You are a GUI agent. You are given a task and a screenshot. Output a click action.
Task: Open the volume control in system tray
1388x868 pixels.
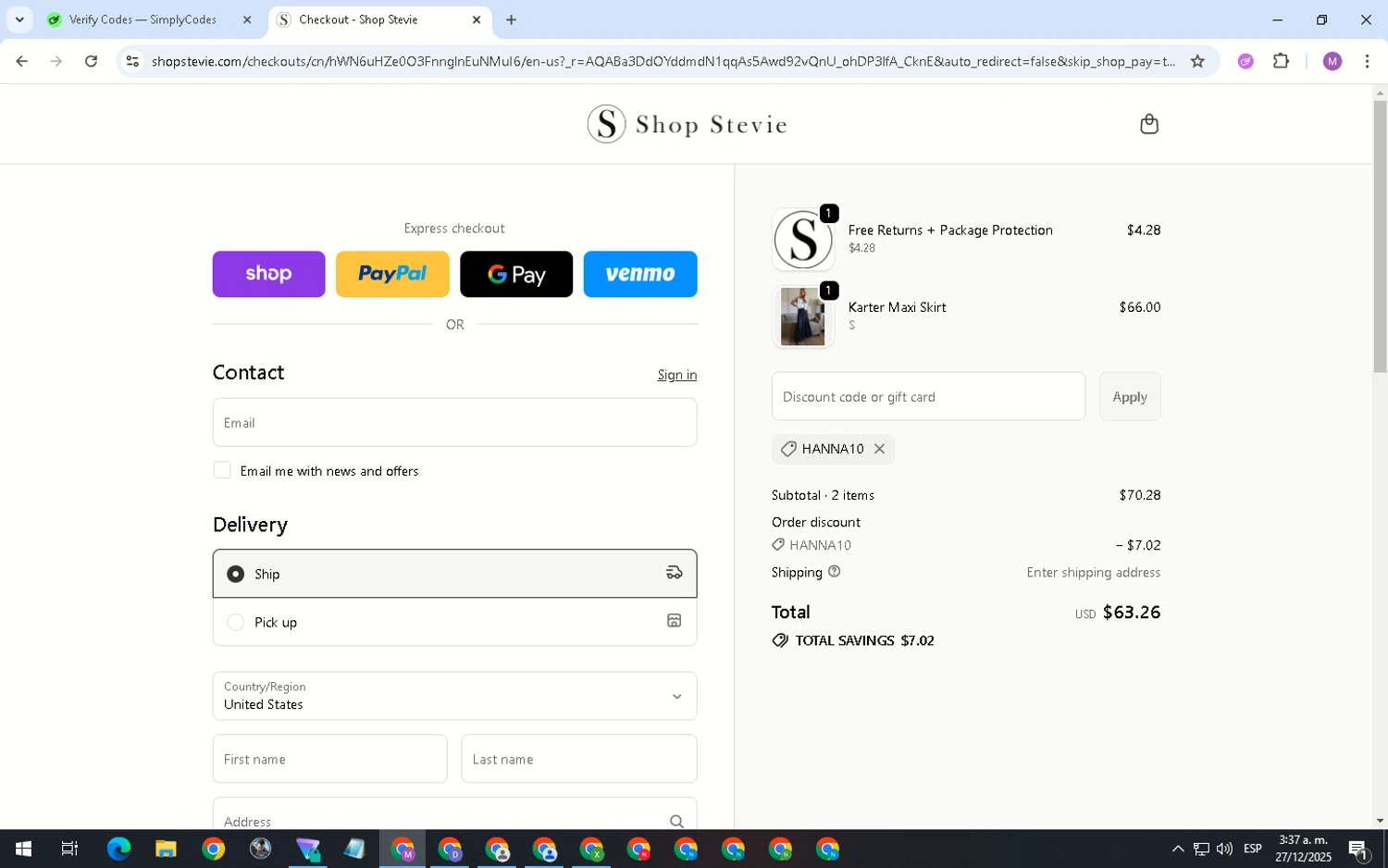click(1224, 849)
